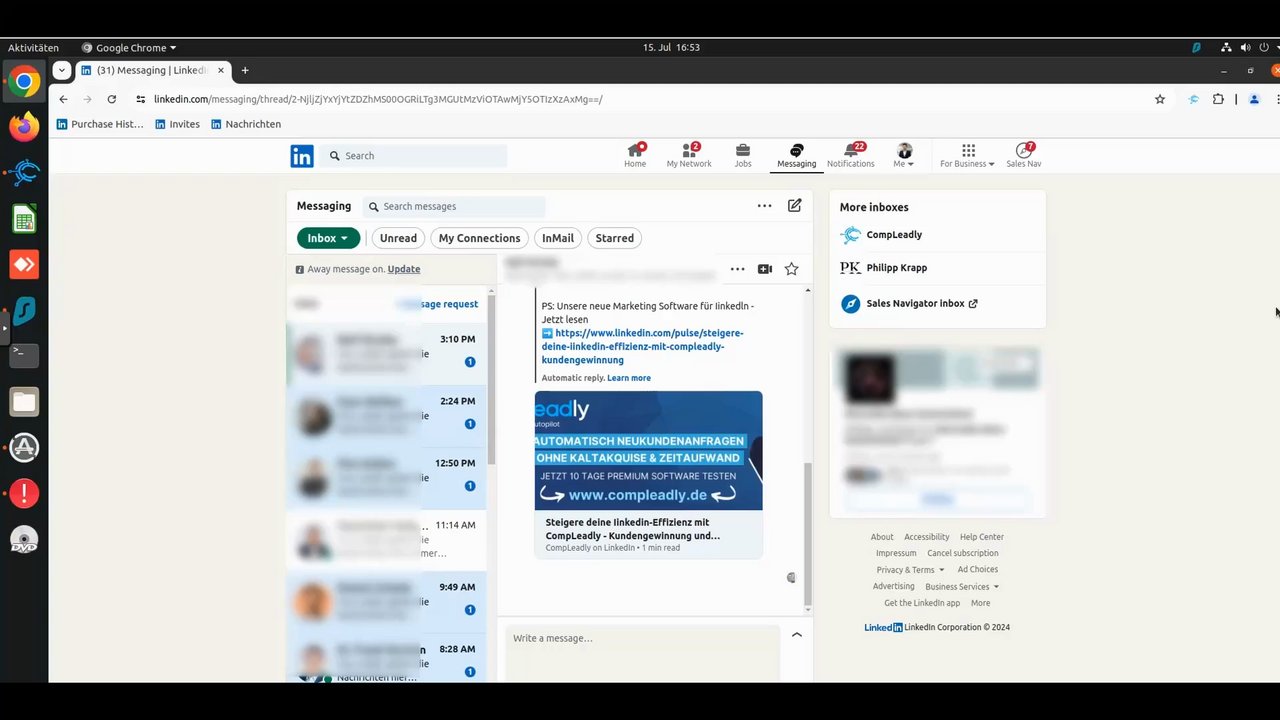Screen dimensions: 1280x720
Task: Open the 12:50 PM conversation
Action: pyautogui.click(x=386, y=478)
